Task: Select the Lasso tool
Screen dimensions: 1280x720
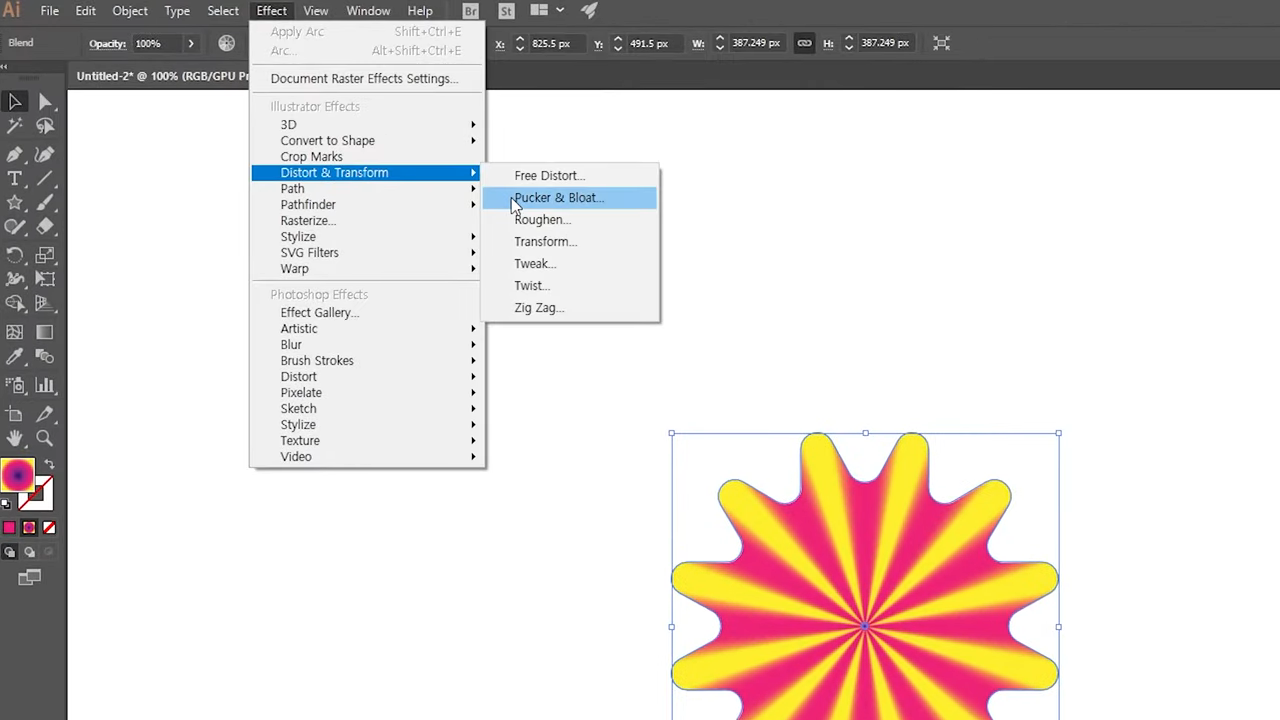Action: coord(45,126)
